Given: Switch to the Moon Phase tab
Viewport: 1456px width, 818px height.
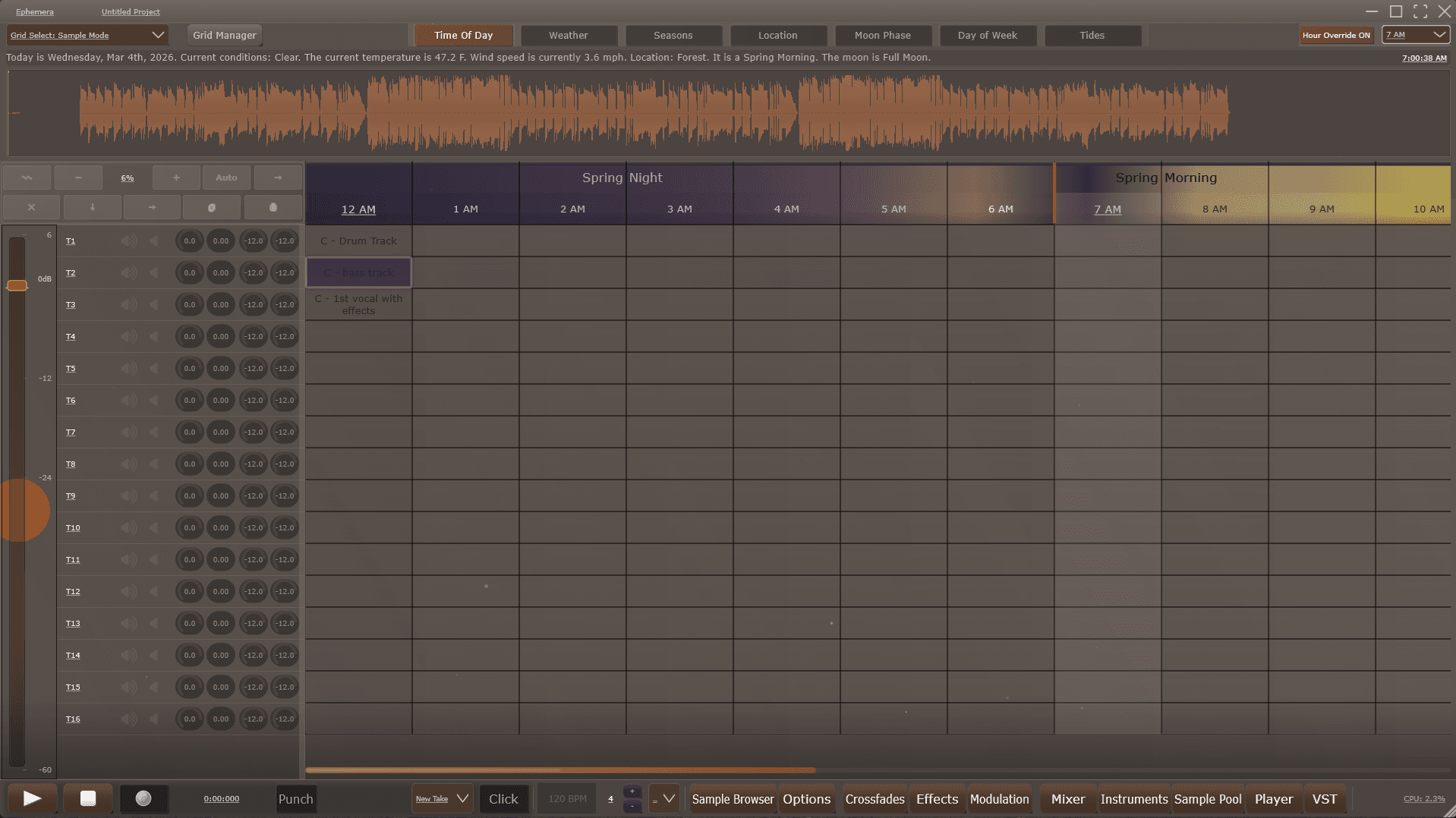Looking at the screenshot, I should click(x=882, y=35).
